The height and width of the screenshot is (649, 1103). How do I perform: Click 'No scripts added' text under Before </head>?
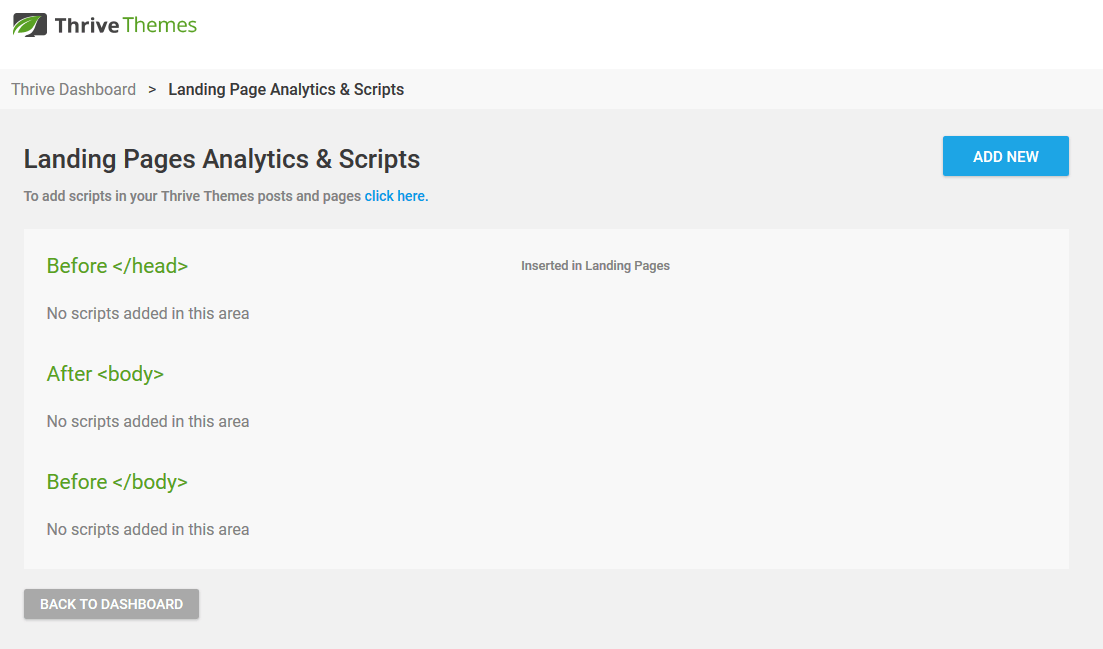point(148,314)
